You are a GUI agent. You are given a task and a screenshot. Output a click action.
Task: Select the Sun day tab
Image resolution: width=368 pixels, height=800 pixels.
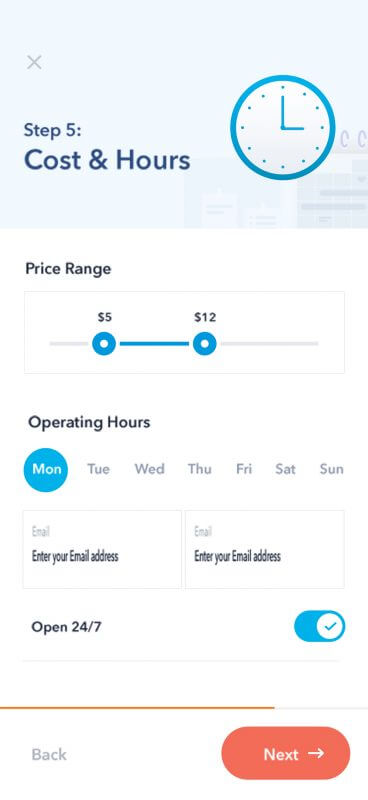(x=332, y=469)
